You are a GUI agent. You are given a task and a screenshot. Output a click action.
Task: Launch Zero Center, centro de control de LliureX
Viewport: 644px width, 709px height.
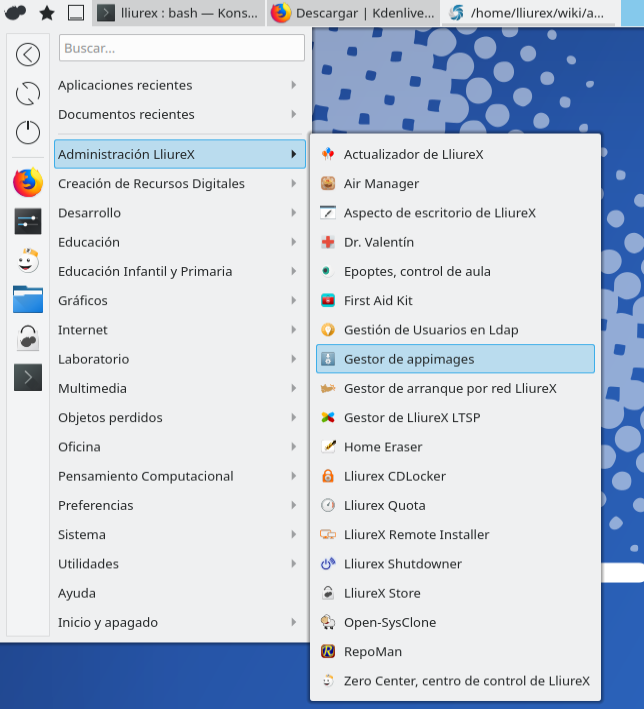(455, 681)
